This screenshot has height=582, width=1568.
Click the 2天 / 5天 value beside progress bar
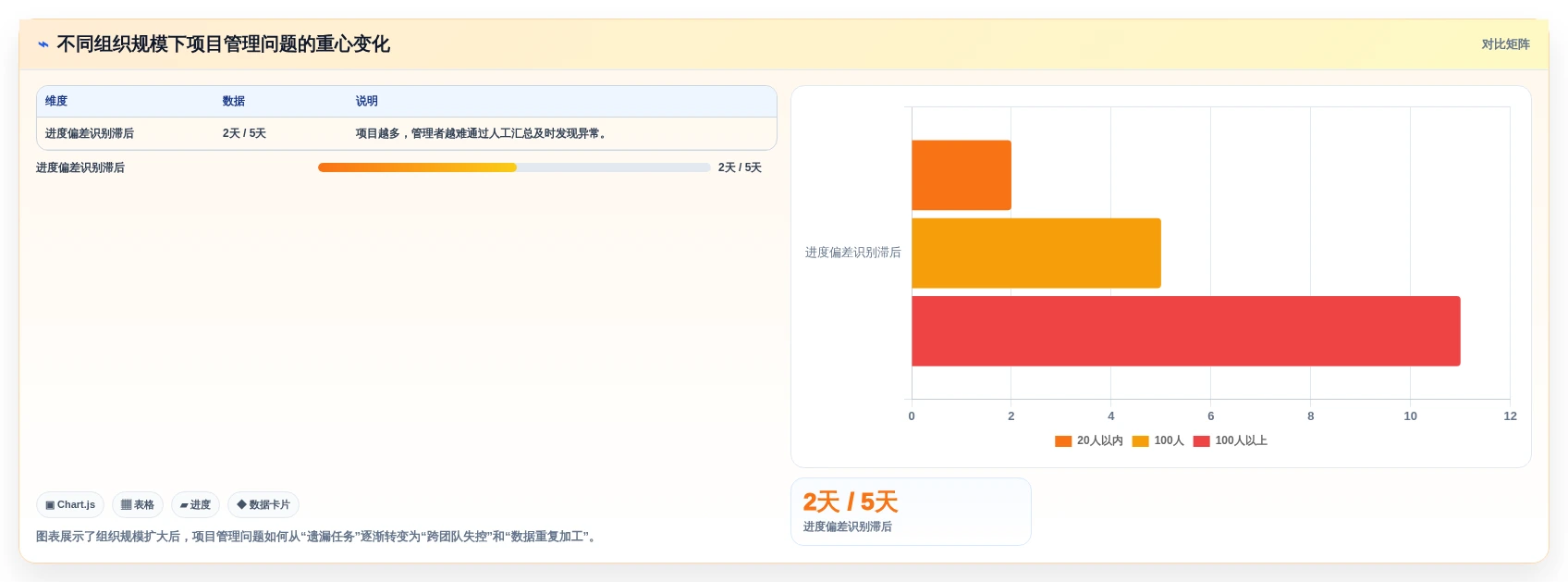[x=740, y=167]
